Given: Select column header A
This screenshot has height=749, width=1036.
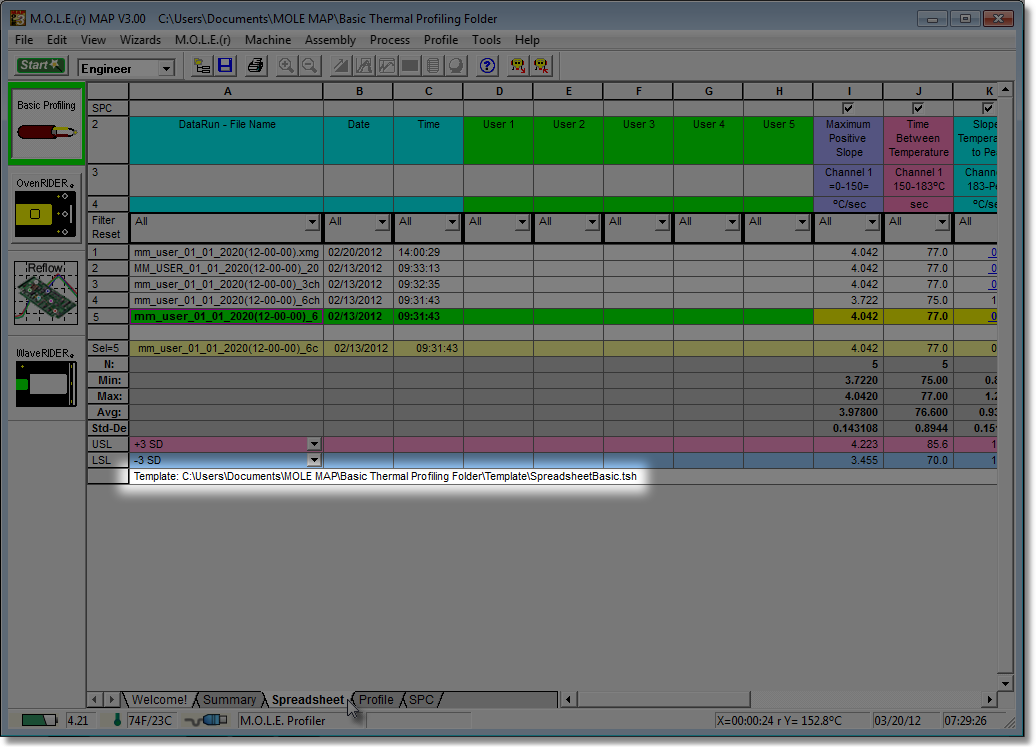Looking at the screenshot, I should (227, 91).
